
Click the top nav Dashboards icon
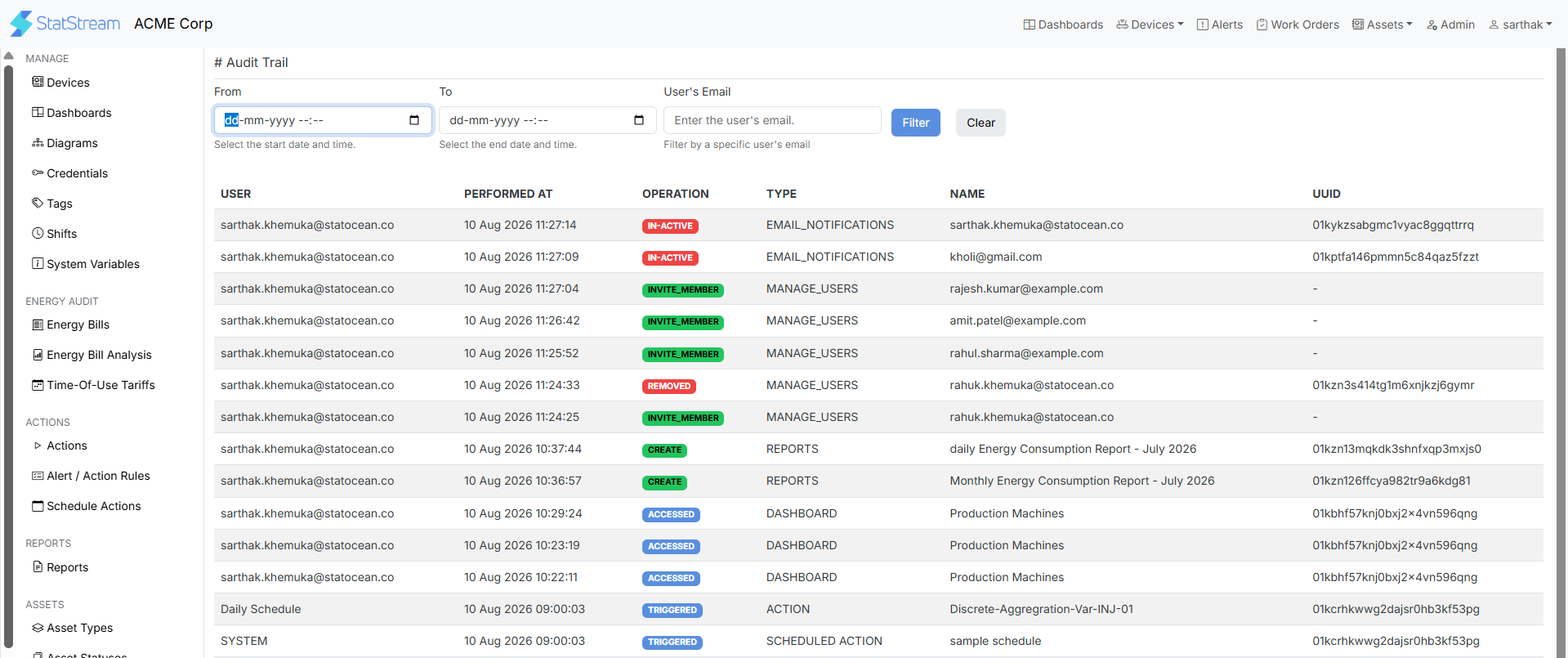click(1030, 25)
